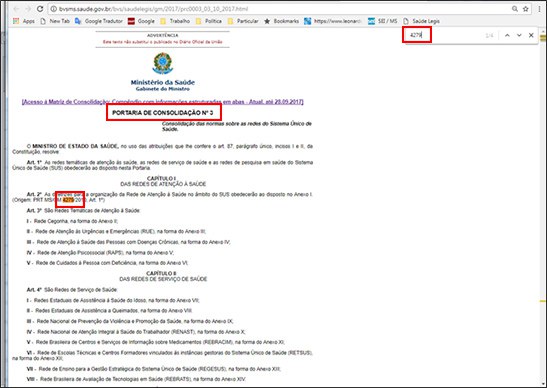Click the browser reload button

40,9
